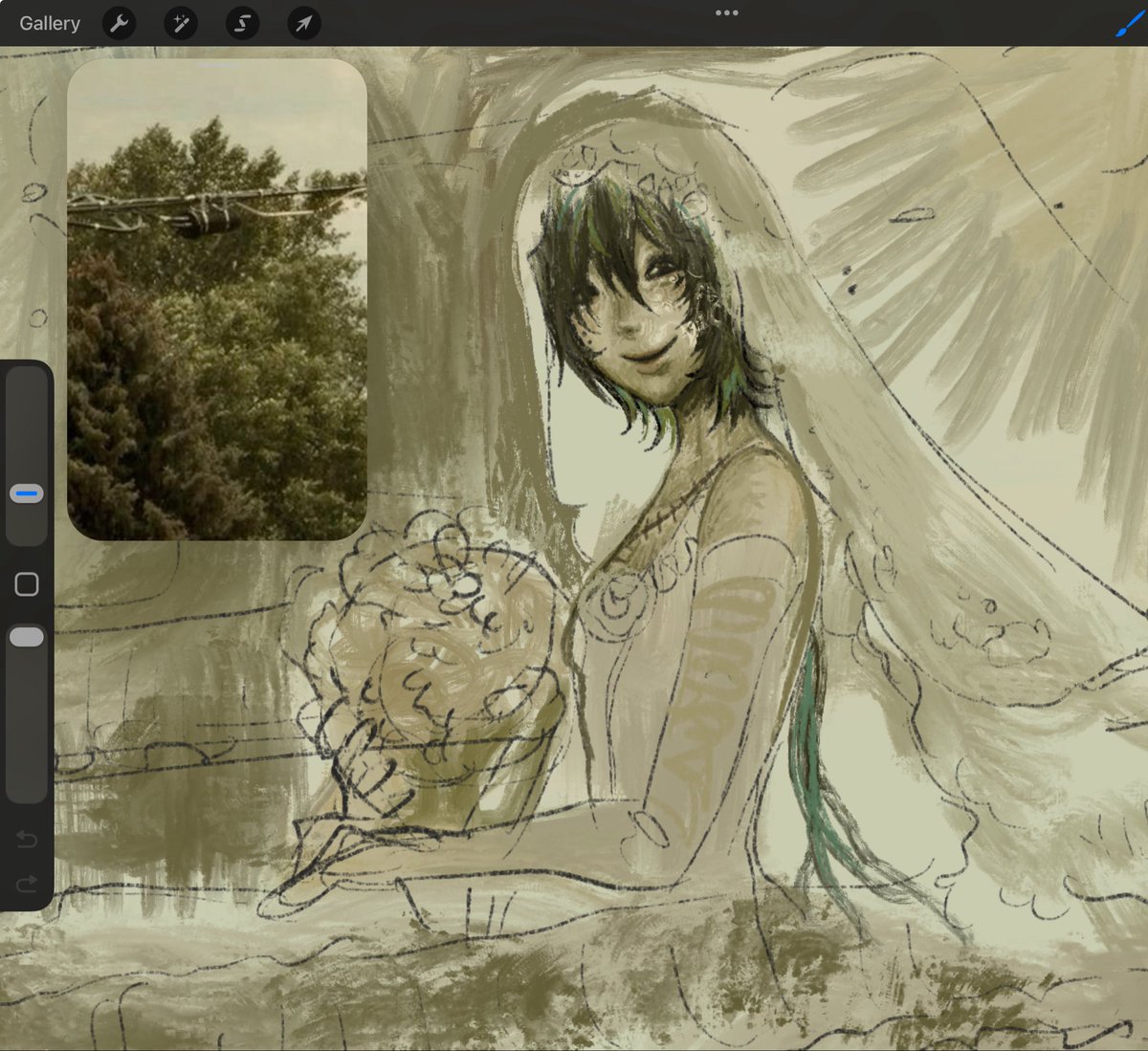Tap the three-dot handle at top
Image resolution: width=1148 pixels, height=1051 pixels.
726,12
